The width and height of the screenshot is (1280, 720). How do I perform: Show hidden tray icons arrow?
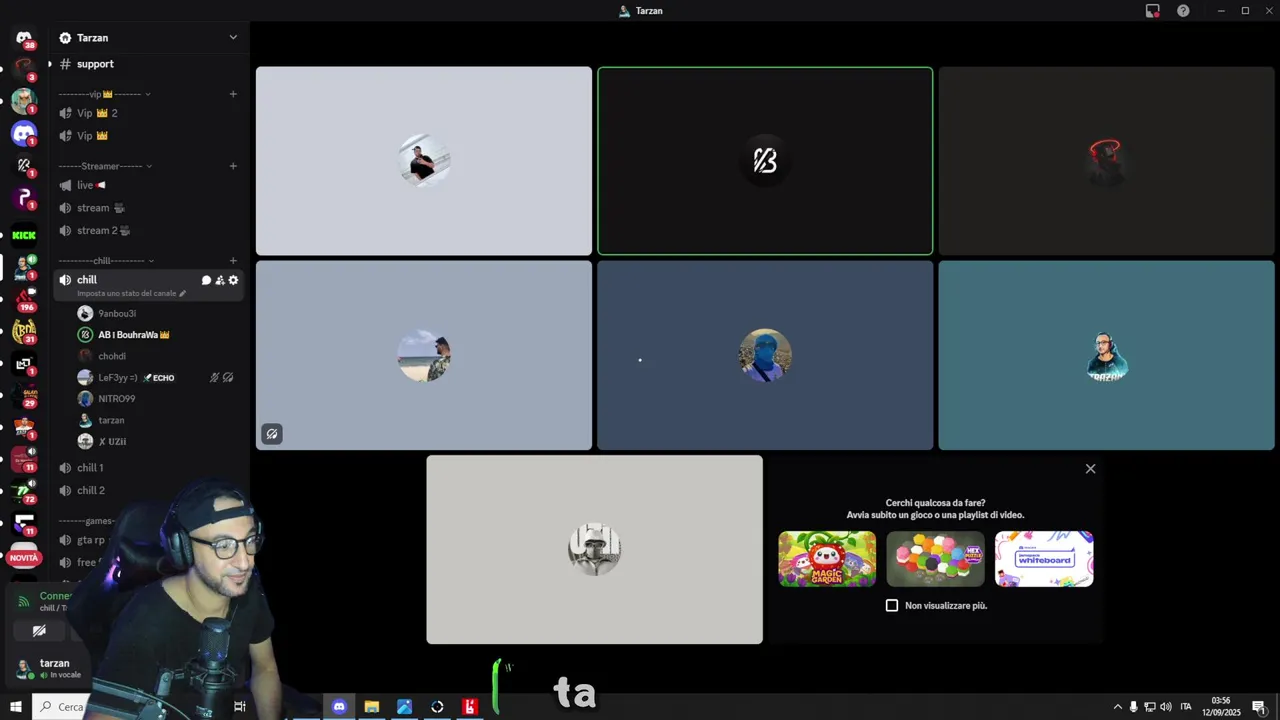(1118, 707)
